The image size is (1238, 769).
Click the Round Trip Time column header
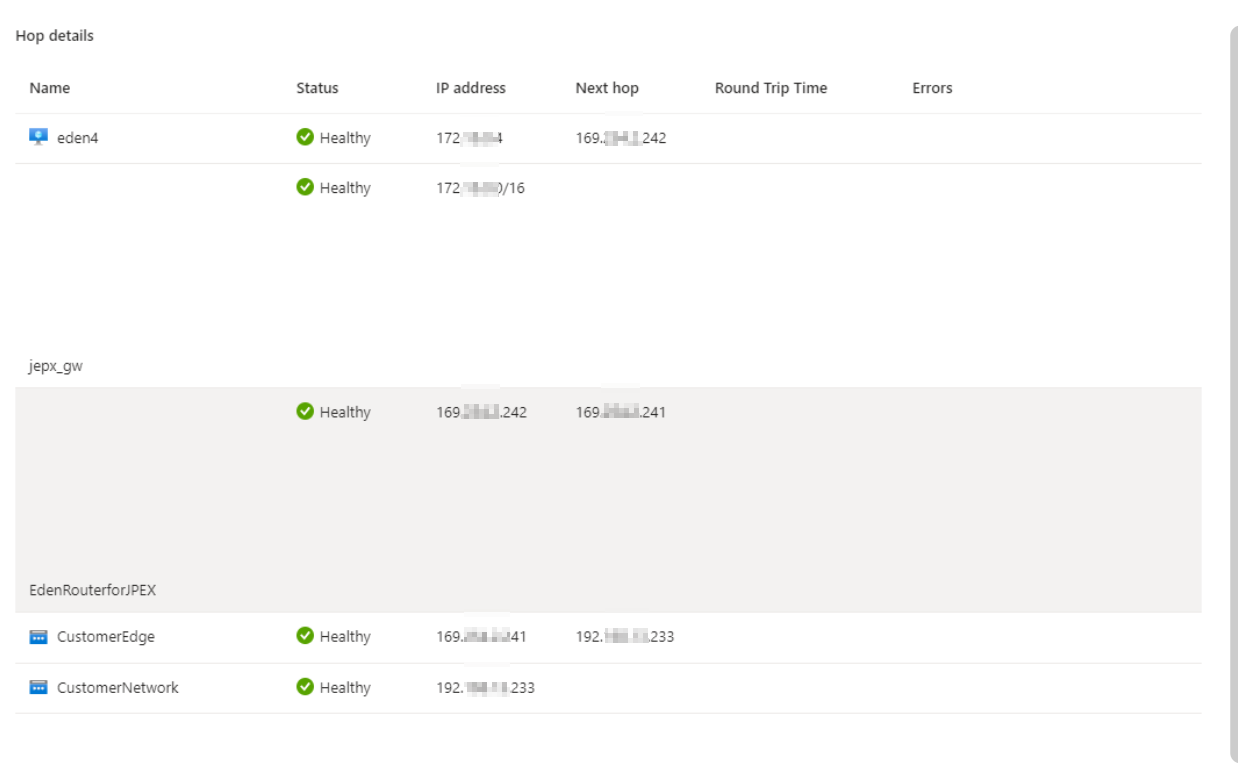click(x=771, y=88)
